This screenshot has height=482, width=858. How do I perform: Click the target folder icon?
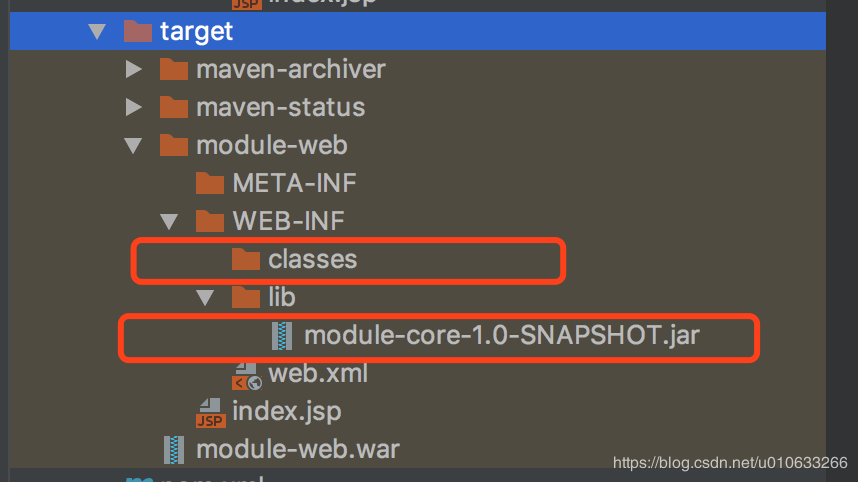(x=137, y=31)
